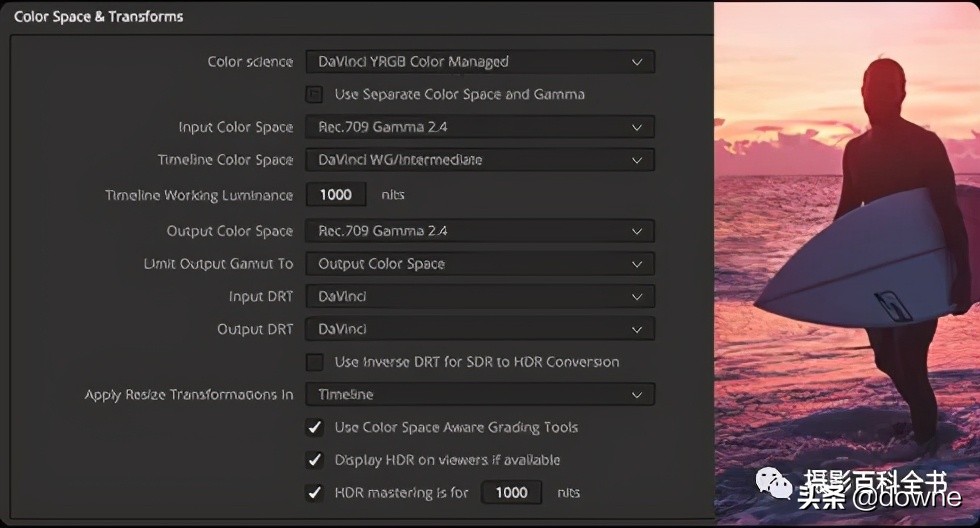Click the Timeline Working Luminance field
This screenshot has height=528, width=980.
point(336,195)
